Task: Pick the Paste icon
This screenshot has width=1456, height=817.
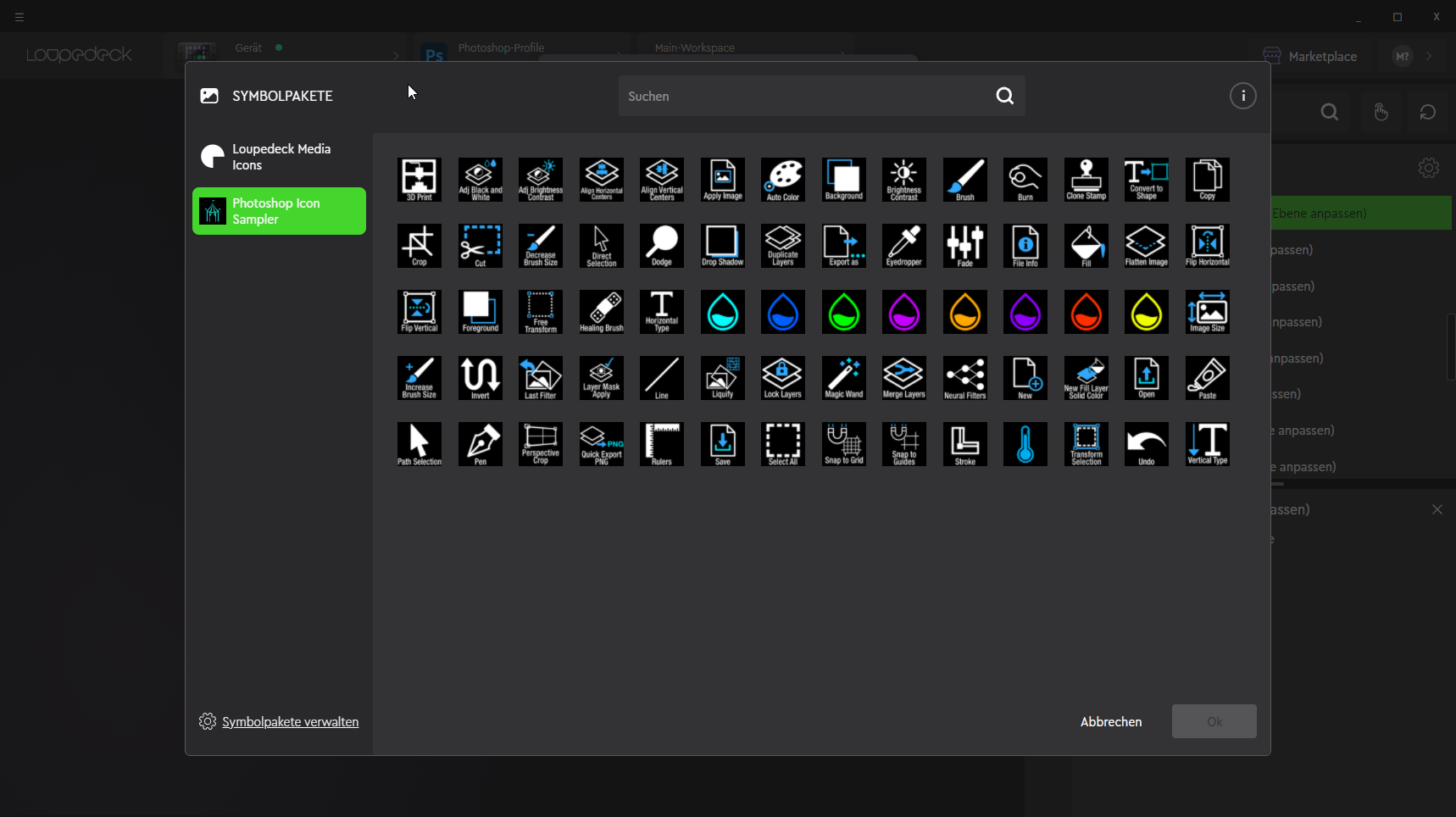Action: (1208, 378)
